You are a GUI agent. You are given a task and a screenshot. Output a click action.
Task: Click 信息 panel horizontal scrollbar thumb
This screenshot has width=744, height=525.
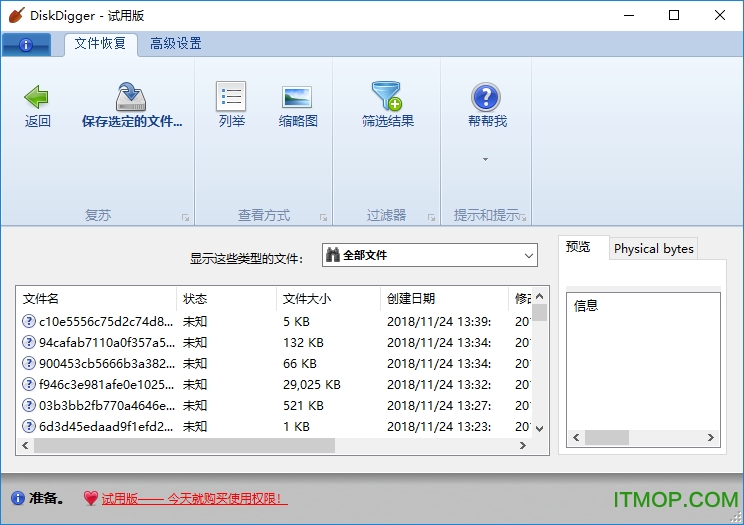(x=607, y=437)
